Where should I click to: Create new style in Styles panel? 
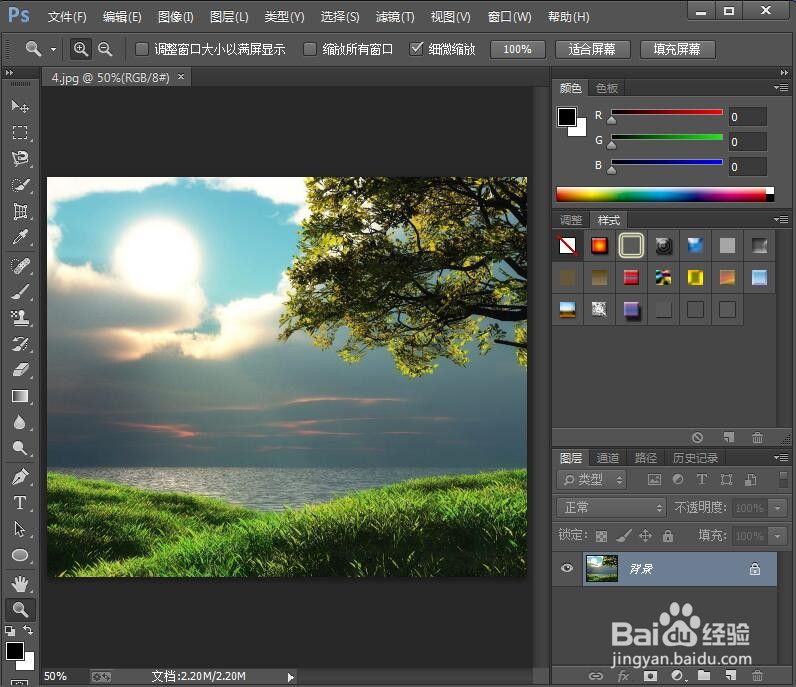[x=728, y=437]
